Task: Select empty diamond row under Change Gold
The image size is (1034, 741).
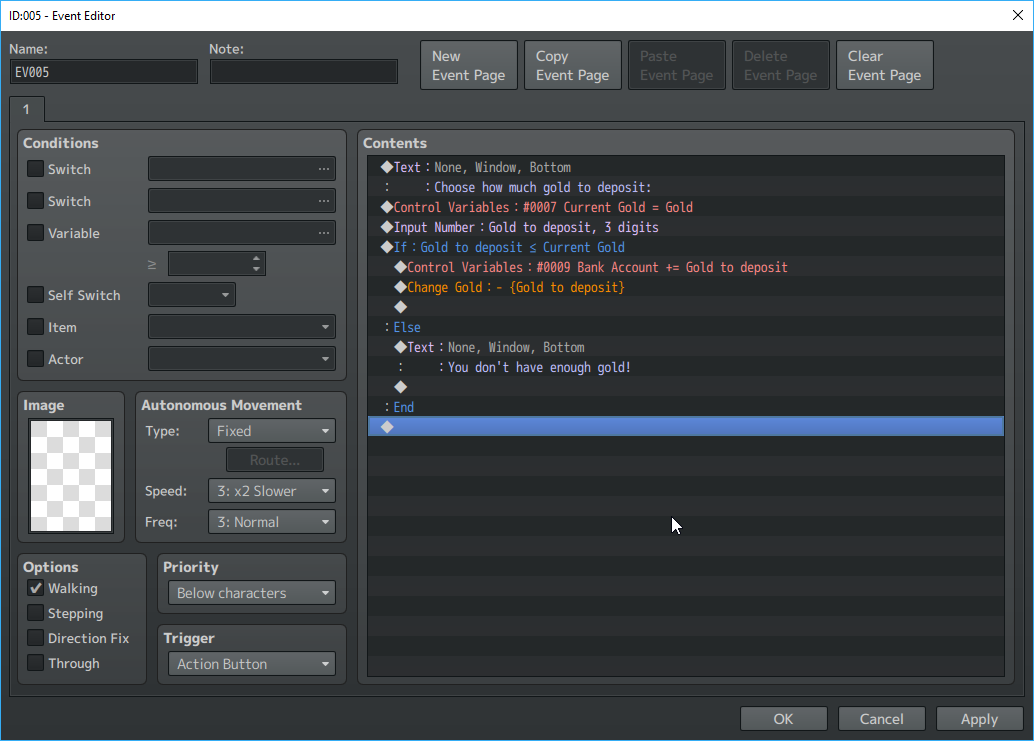Action: point(686,307)
